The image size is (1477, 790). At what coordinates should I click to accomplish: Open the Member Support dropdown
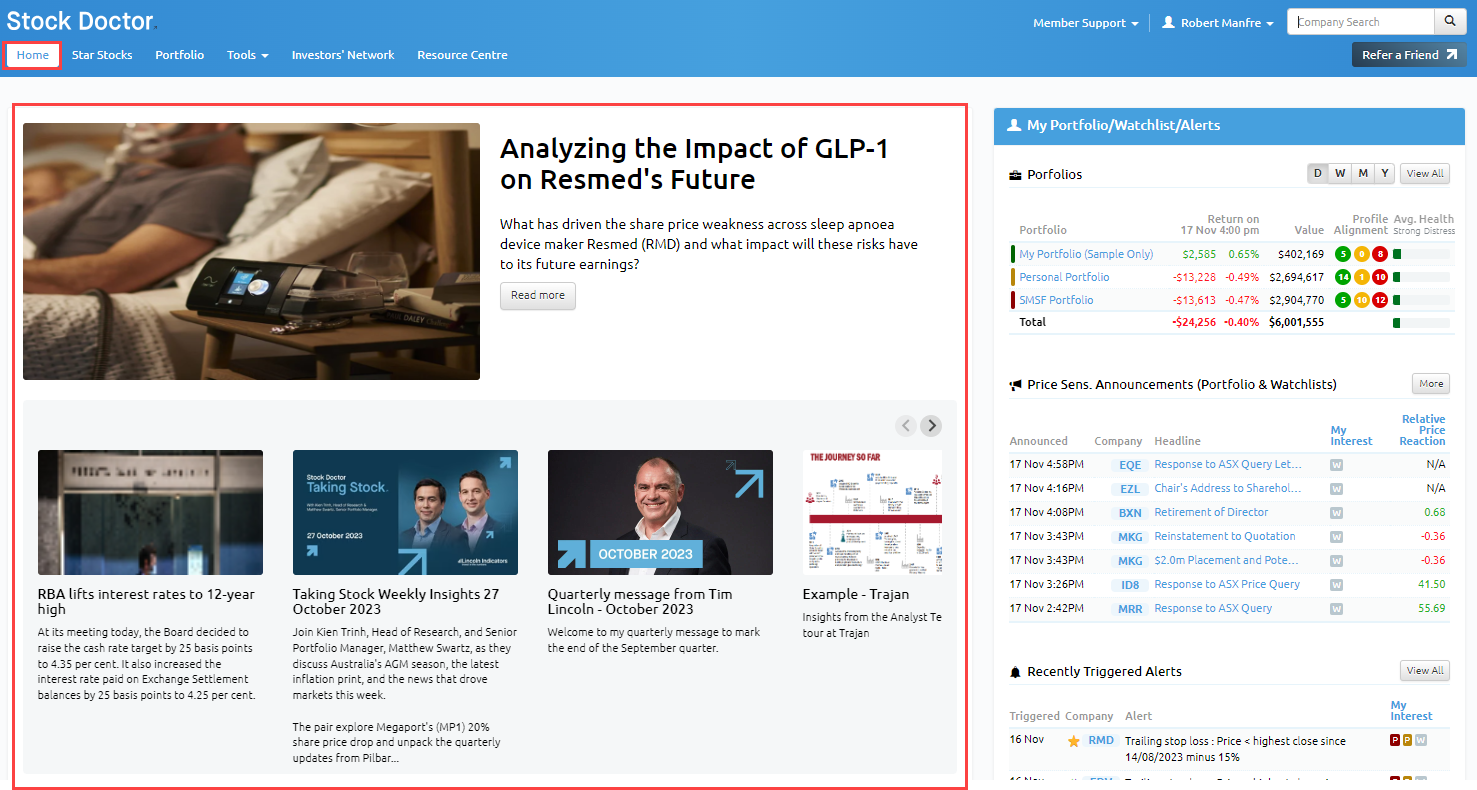click(1085, 23)
